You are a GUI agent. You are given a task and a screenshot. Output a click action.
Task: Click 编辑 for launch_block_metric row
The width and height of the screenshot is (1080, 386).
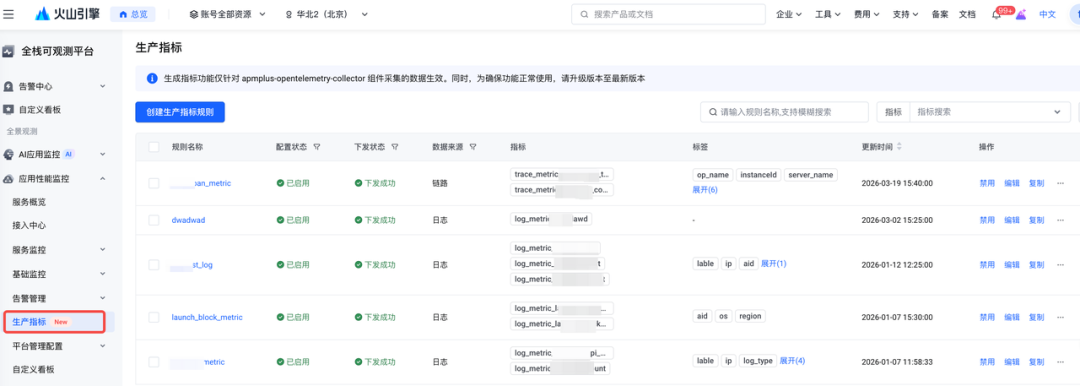[1012, 317]
